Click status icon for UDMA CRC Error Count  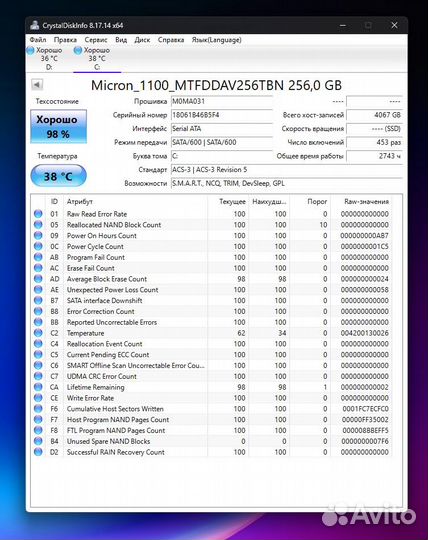38,376
